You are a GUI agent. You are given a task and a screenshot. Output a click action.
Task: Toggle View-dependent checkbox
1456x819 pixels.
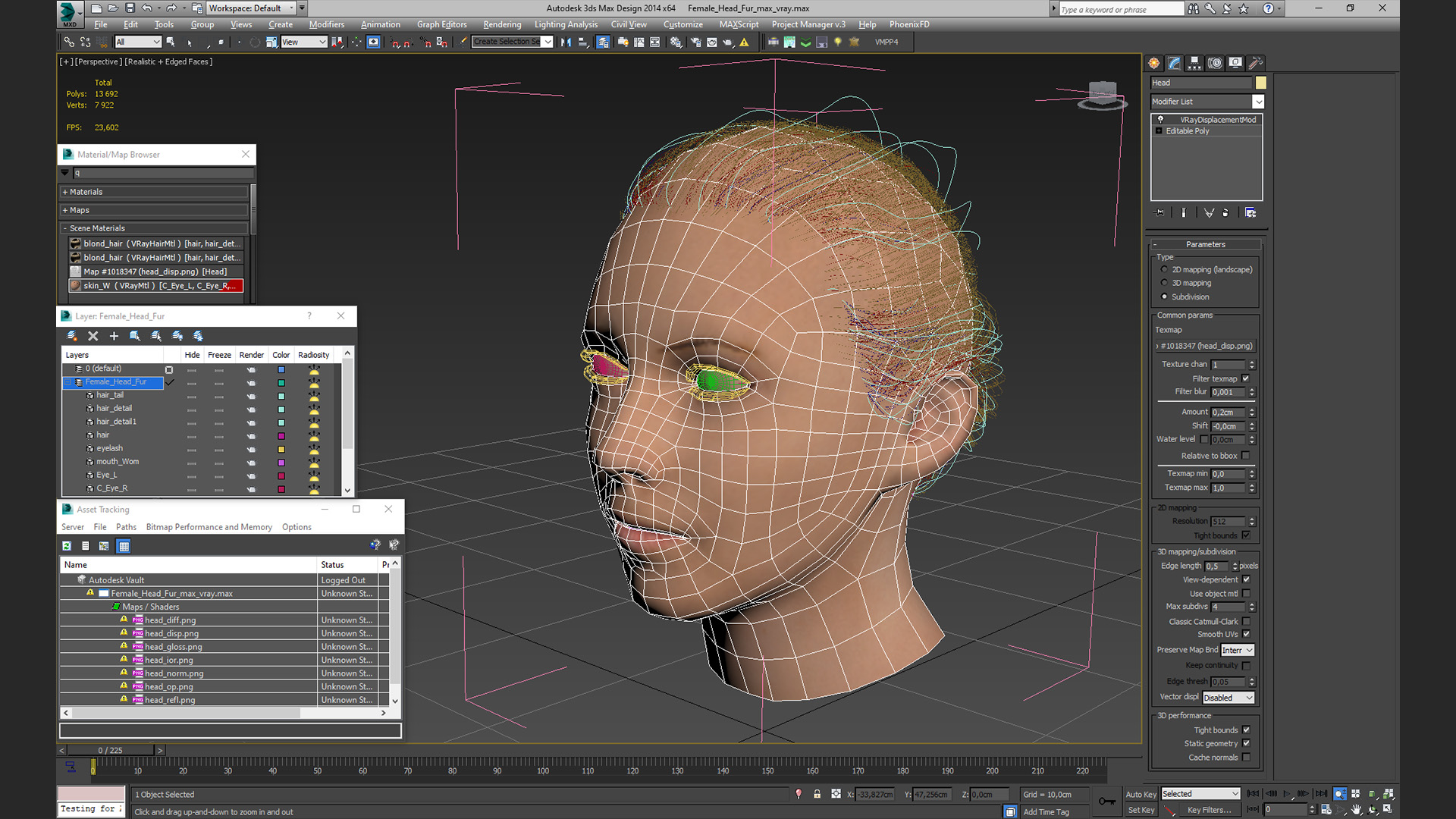(1246, 579)
